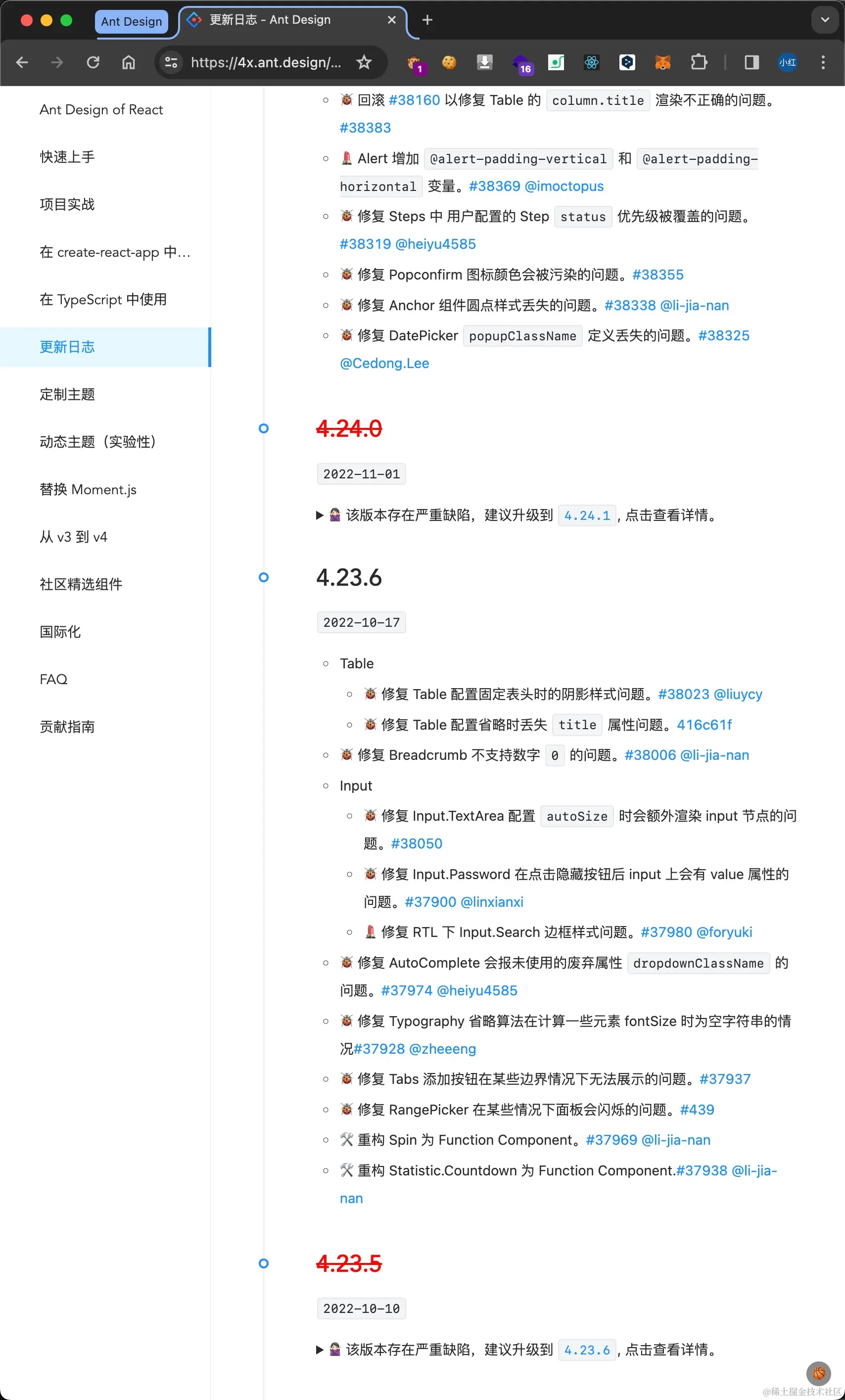Open the extensions puzzle menu
Viewport: 845px width, 1400px height.
(699, 62)
